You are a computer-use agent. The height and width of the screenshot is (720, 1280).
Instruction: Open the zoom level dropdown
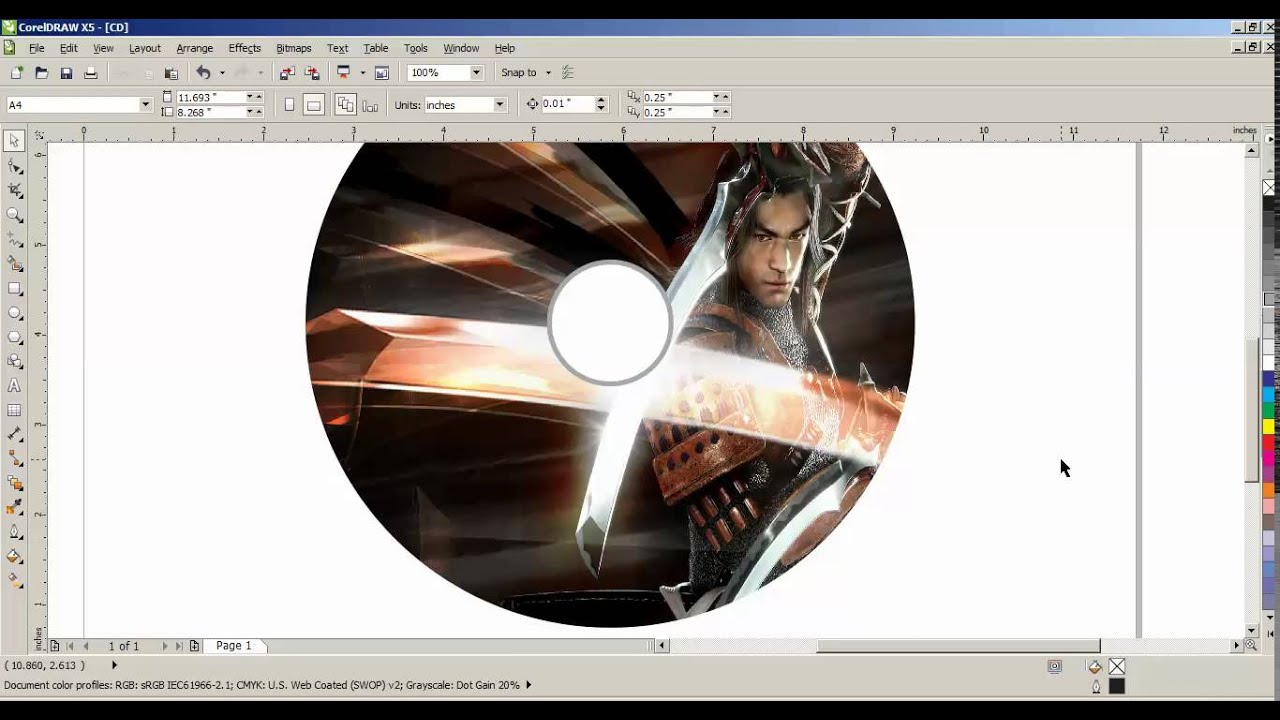[476, 73]
